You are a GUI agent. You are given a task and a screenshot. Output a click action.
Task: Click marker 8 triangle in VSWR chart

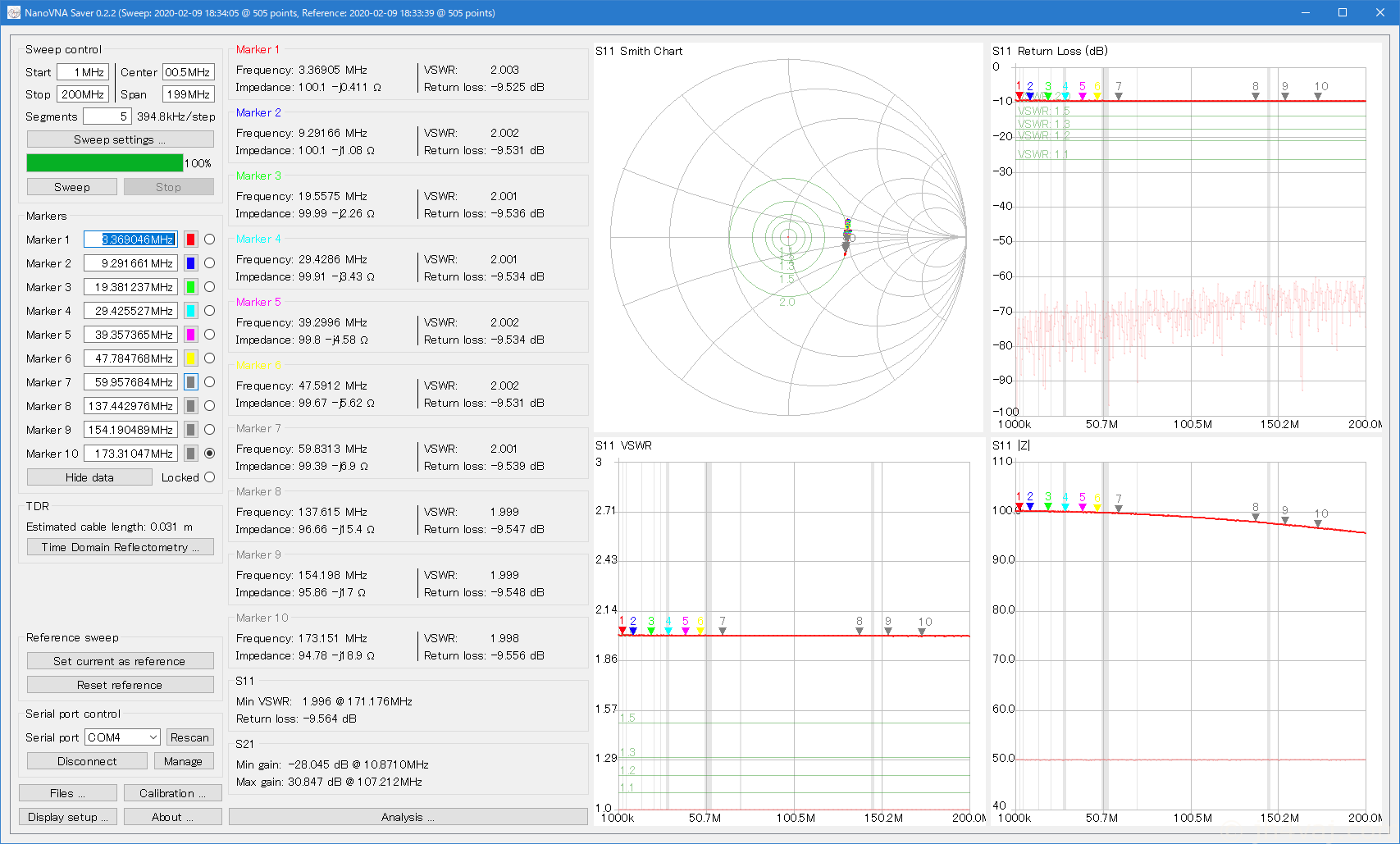pyautogui.click(x=860, y=632)
